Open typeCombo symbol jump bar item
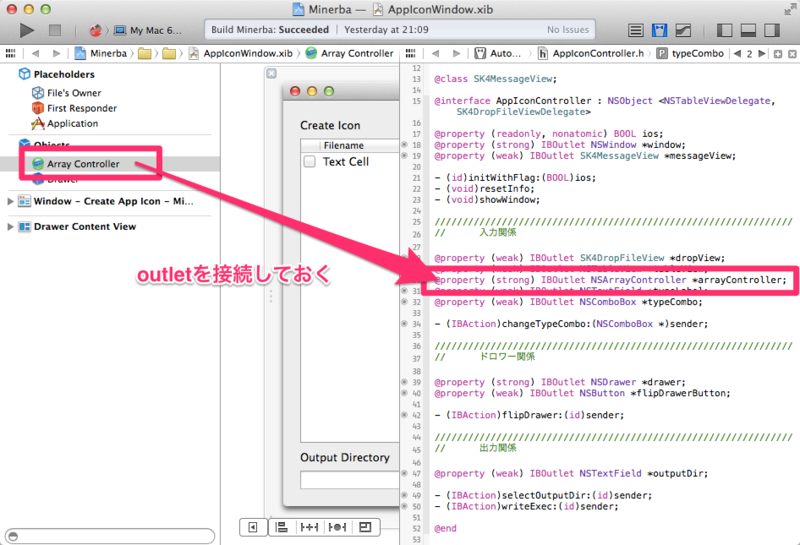Screen dimensions: 800x545 point(690,53)
